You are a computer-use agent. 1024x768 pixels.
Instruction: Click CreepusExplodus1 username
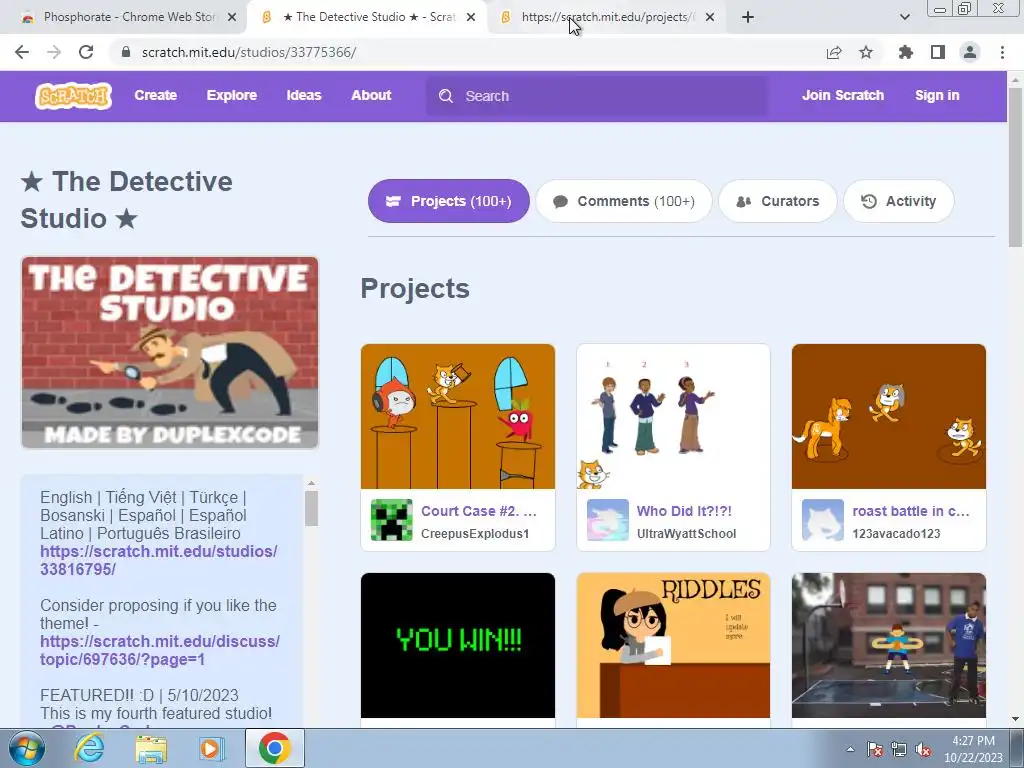475,534
